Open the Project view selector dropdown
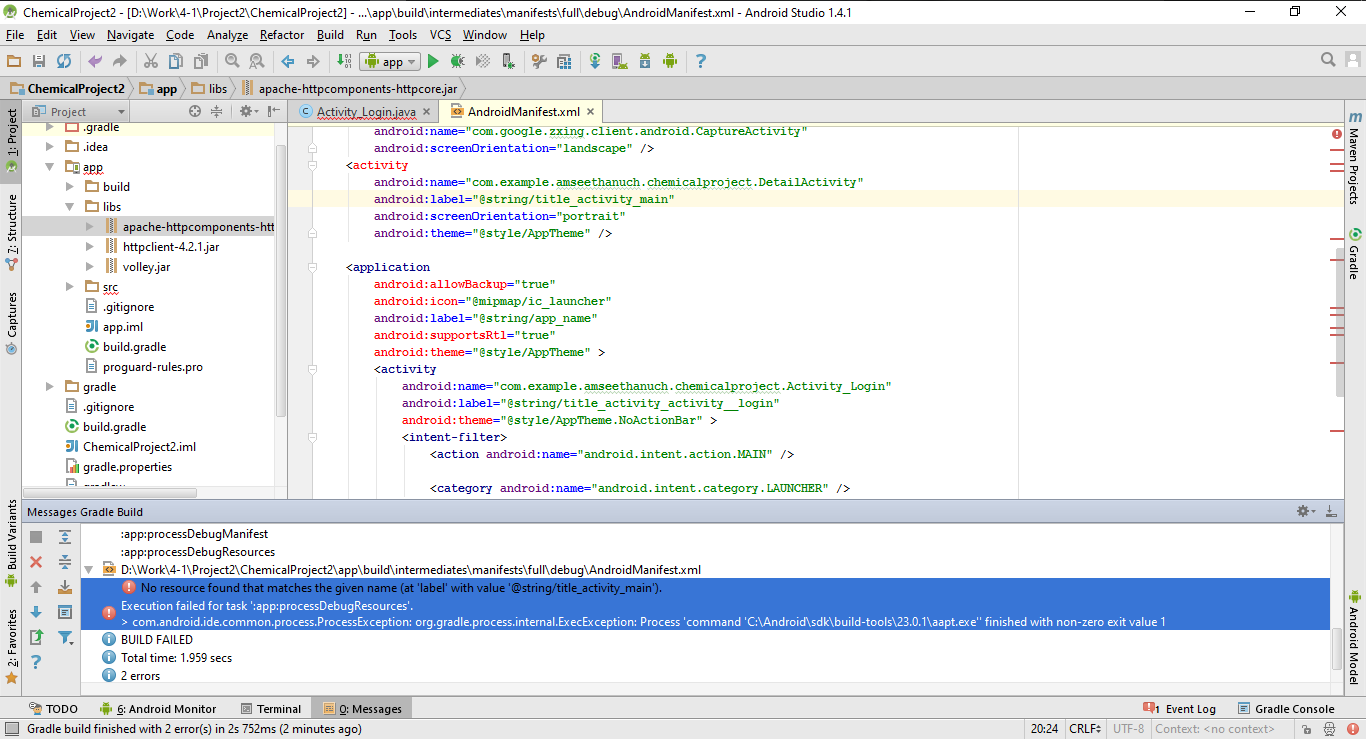 pos(78,111)
